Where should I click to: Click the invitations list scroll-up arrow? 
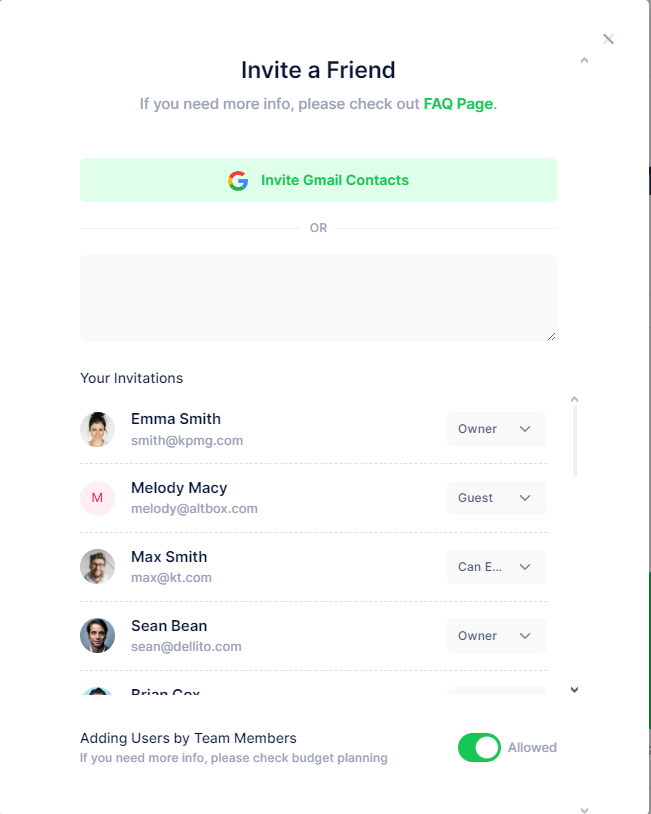575,400
